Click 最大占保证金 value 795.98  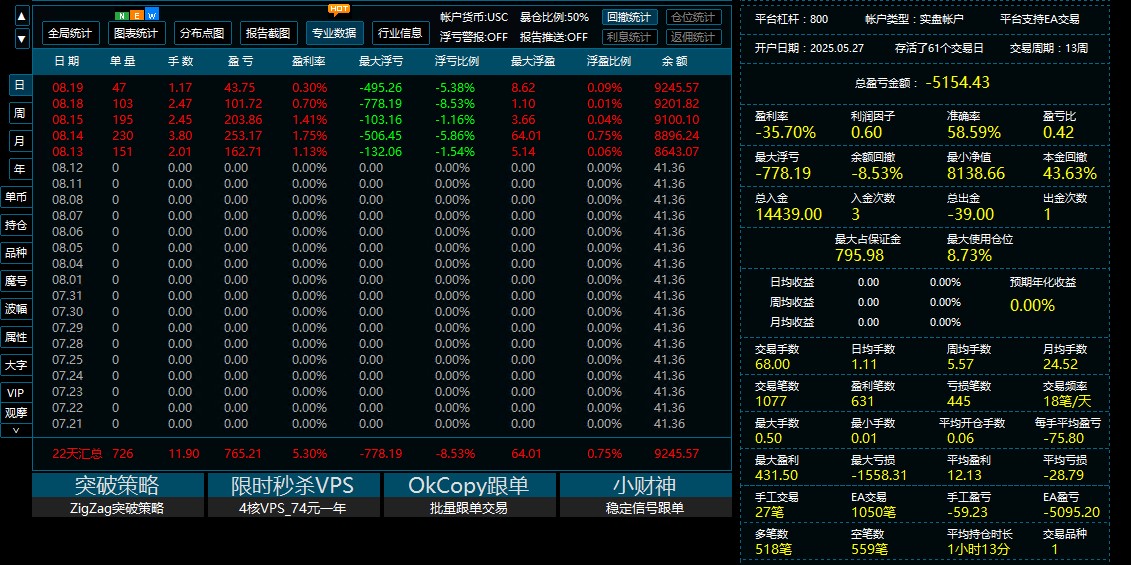(859, 255)
